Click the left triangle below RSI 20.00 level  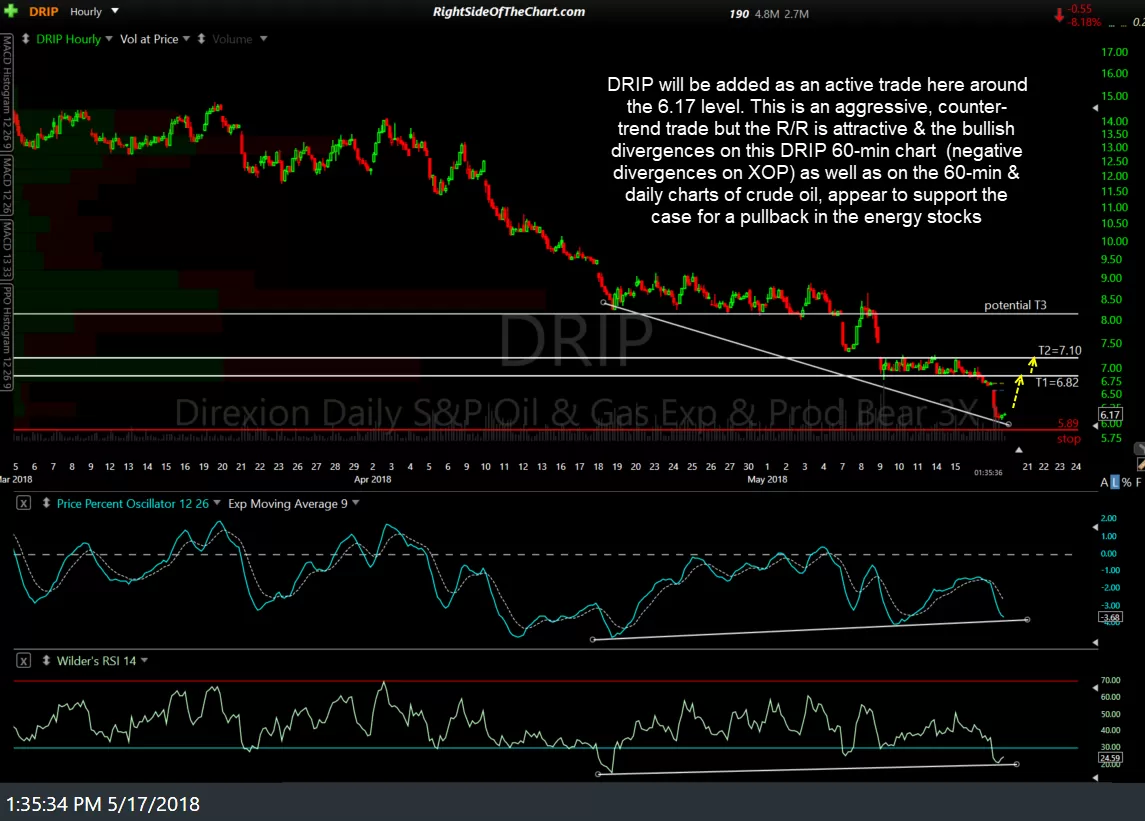pos(1095,778)
